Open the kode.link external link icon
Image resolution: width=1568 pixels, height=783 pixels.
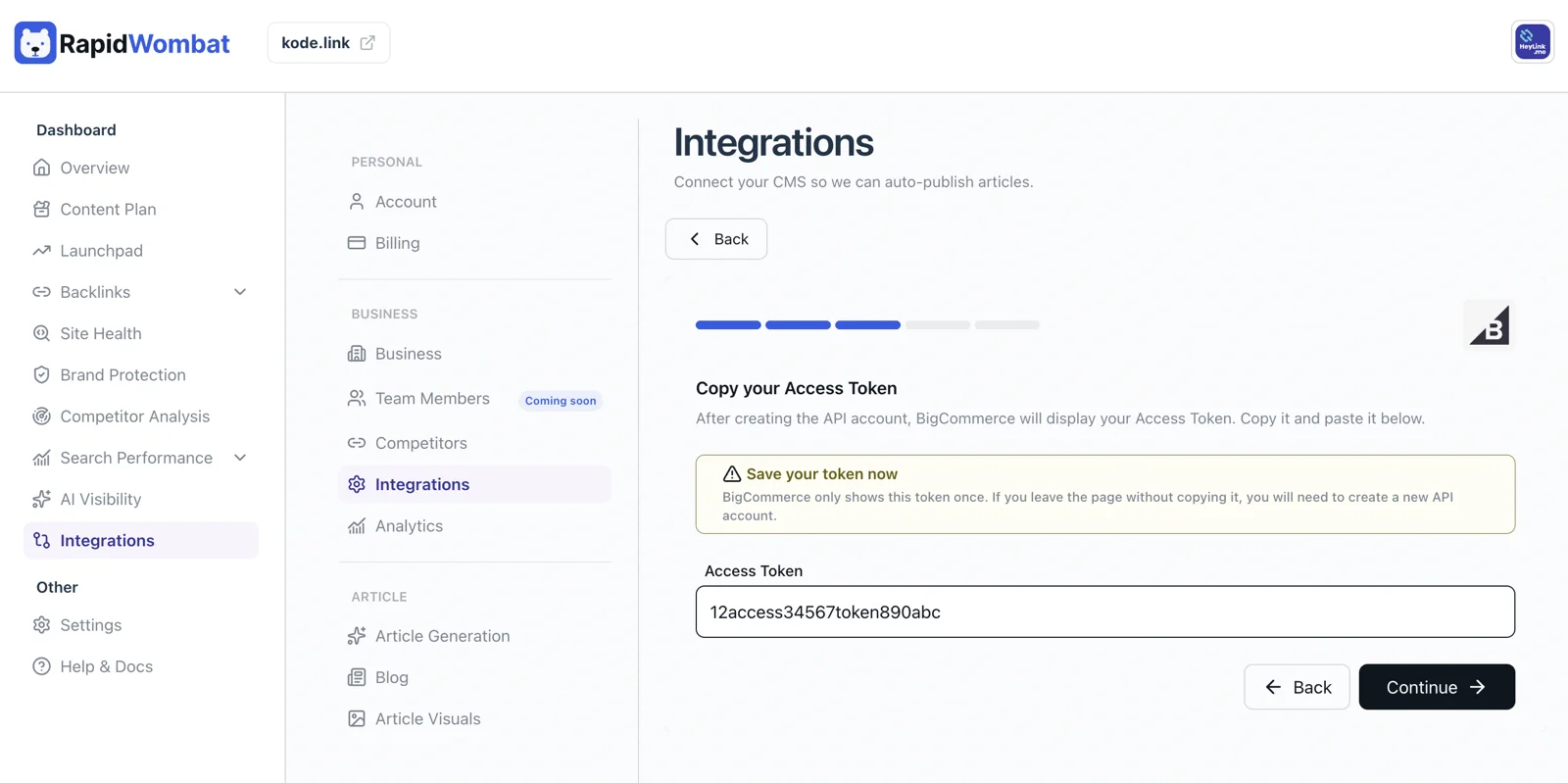click(367, 43)
